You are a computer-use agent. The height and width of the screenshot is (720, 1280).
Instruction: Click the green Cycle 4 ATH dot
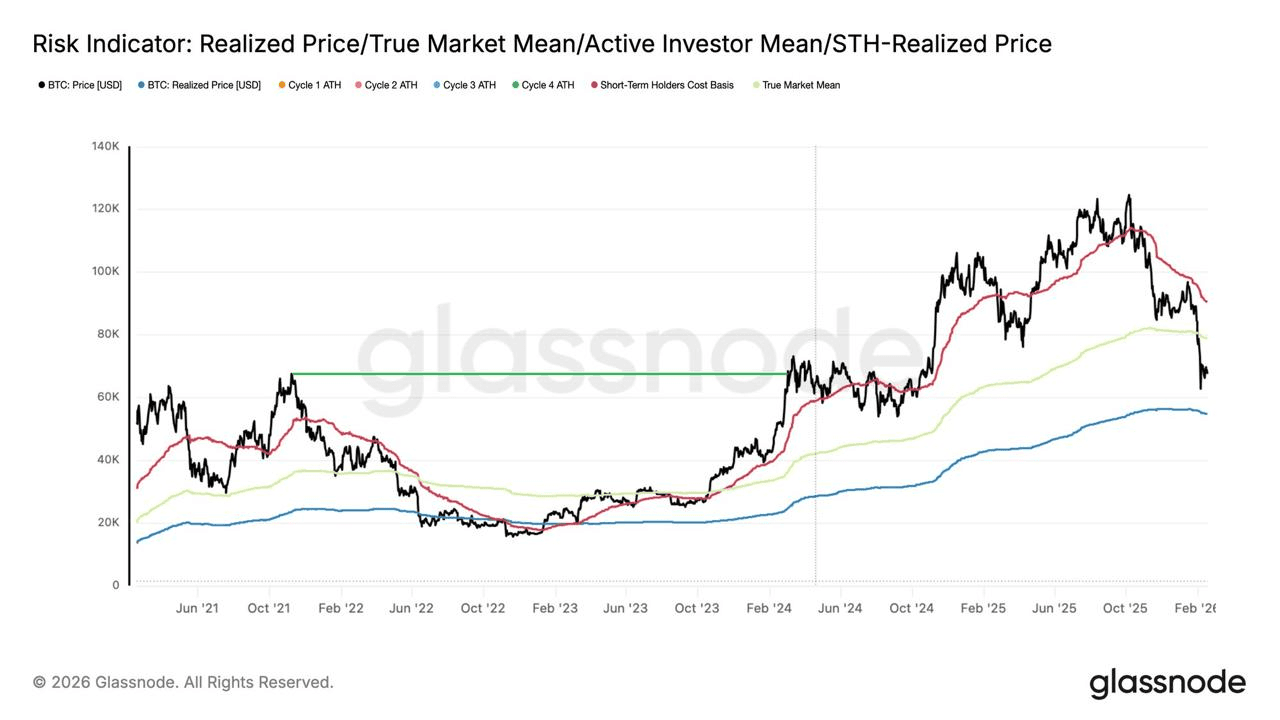click(515, 86)
